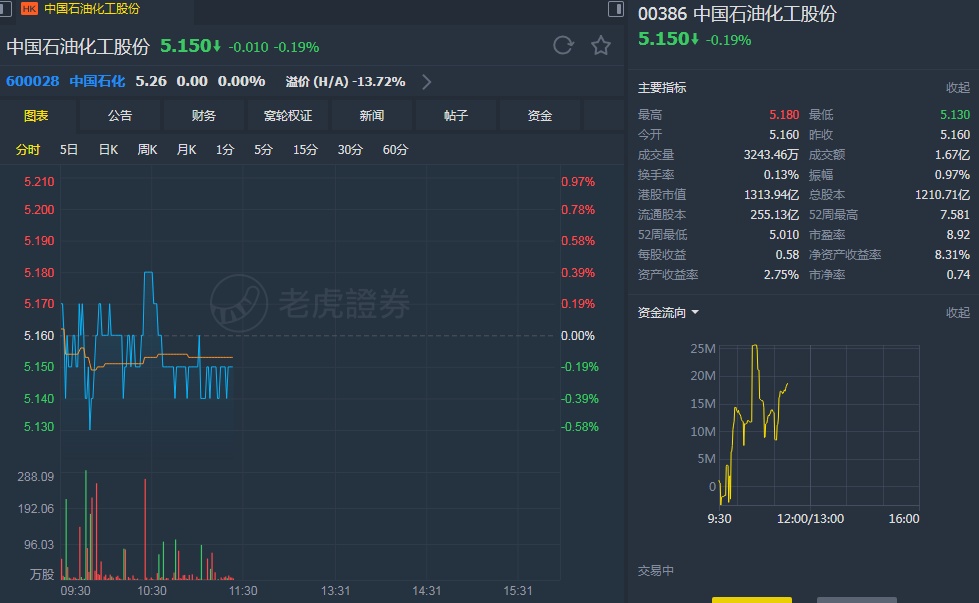Select the 60分 chart interval
Image resolution: width=979 pixels, height=603 pixels.
[x=395, y=150]
